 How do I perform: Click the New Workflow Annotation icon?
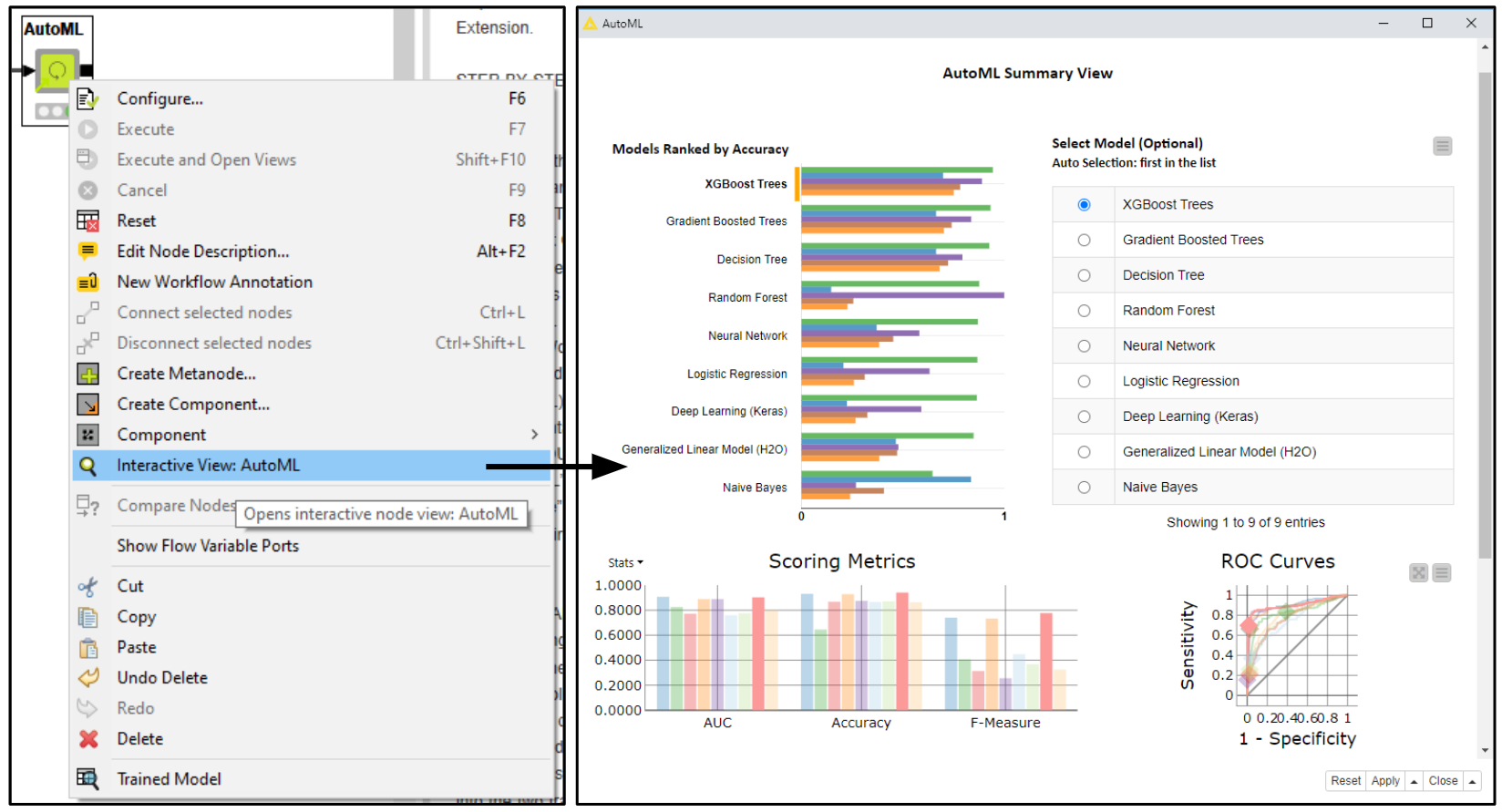[x=87, y=283]
